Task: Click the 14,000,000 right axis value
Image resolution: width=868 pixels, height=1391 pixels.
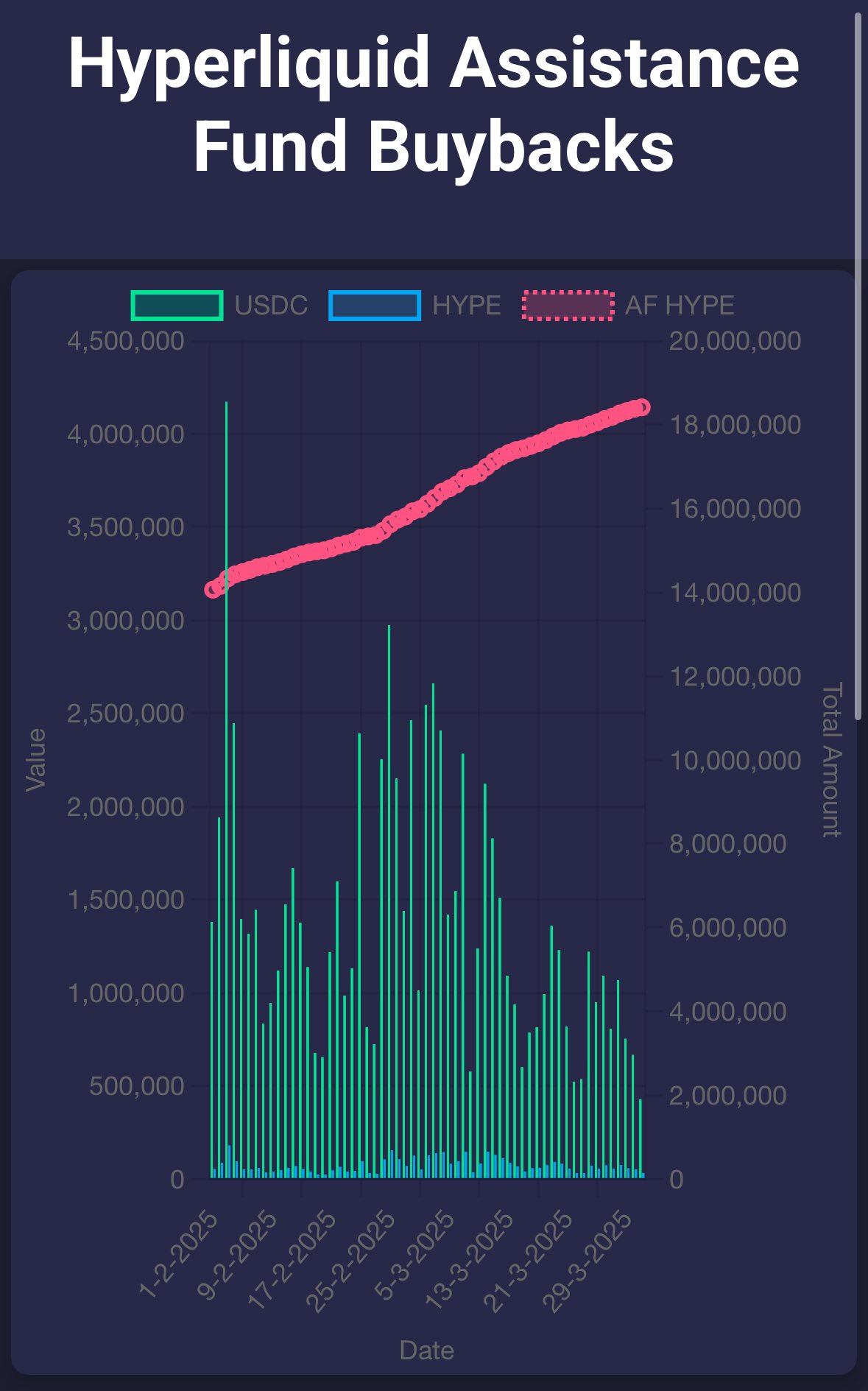Action: coord(735,593)
